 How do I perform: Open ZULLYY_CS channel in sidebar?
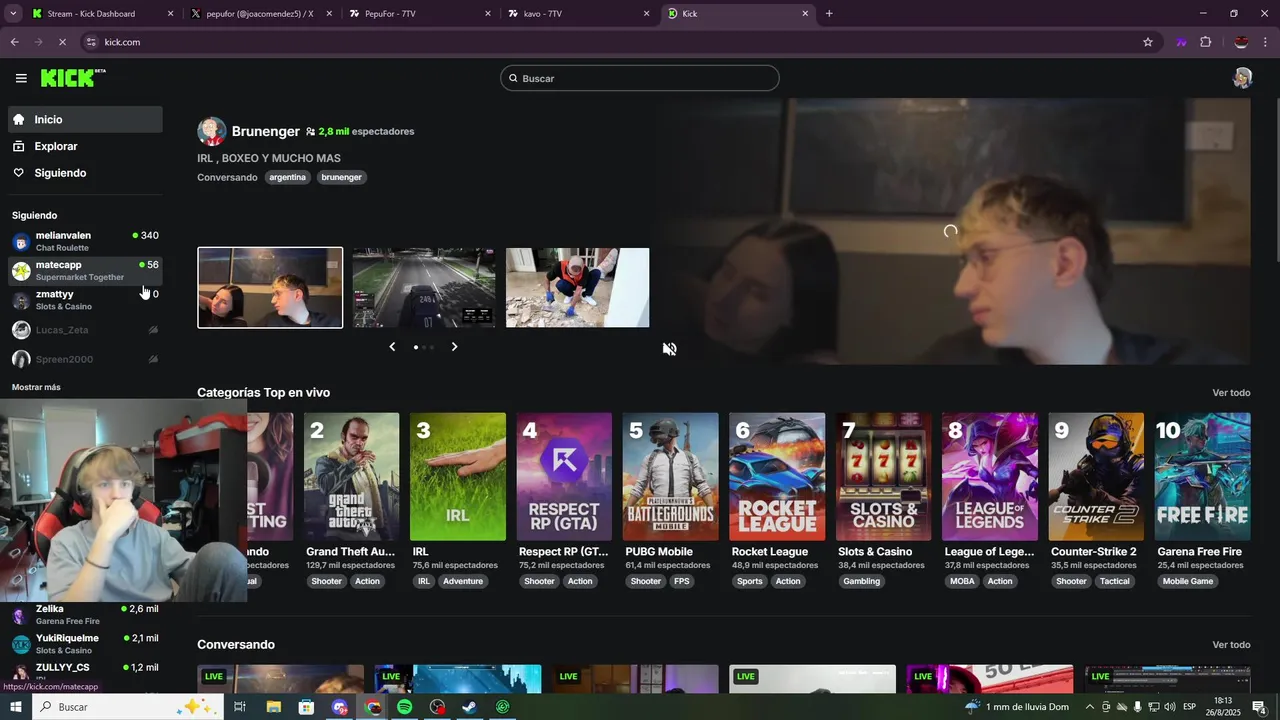tap(86, 673)
